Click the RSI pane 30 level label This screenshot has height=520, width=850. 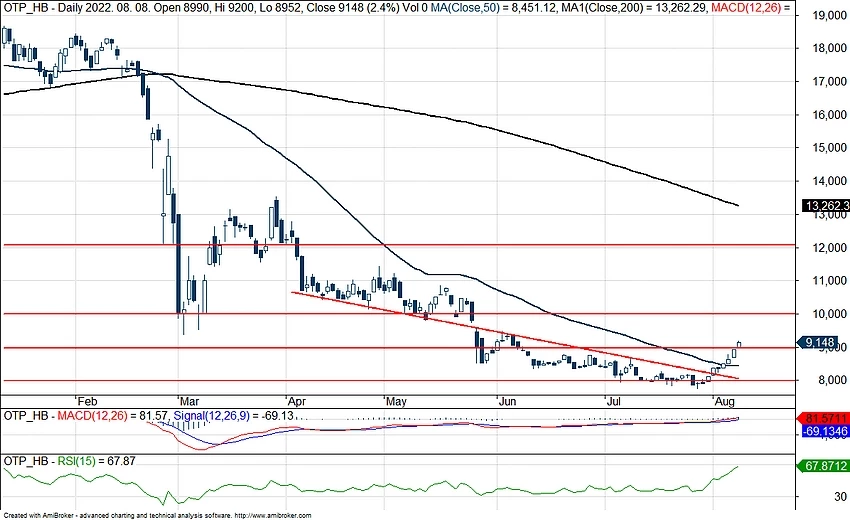pyautogui.click(x=840, y=496)
